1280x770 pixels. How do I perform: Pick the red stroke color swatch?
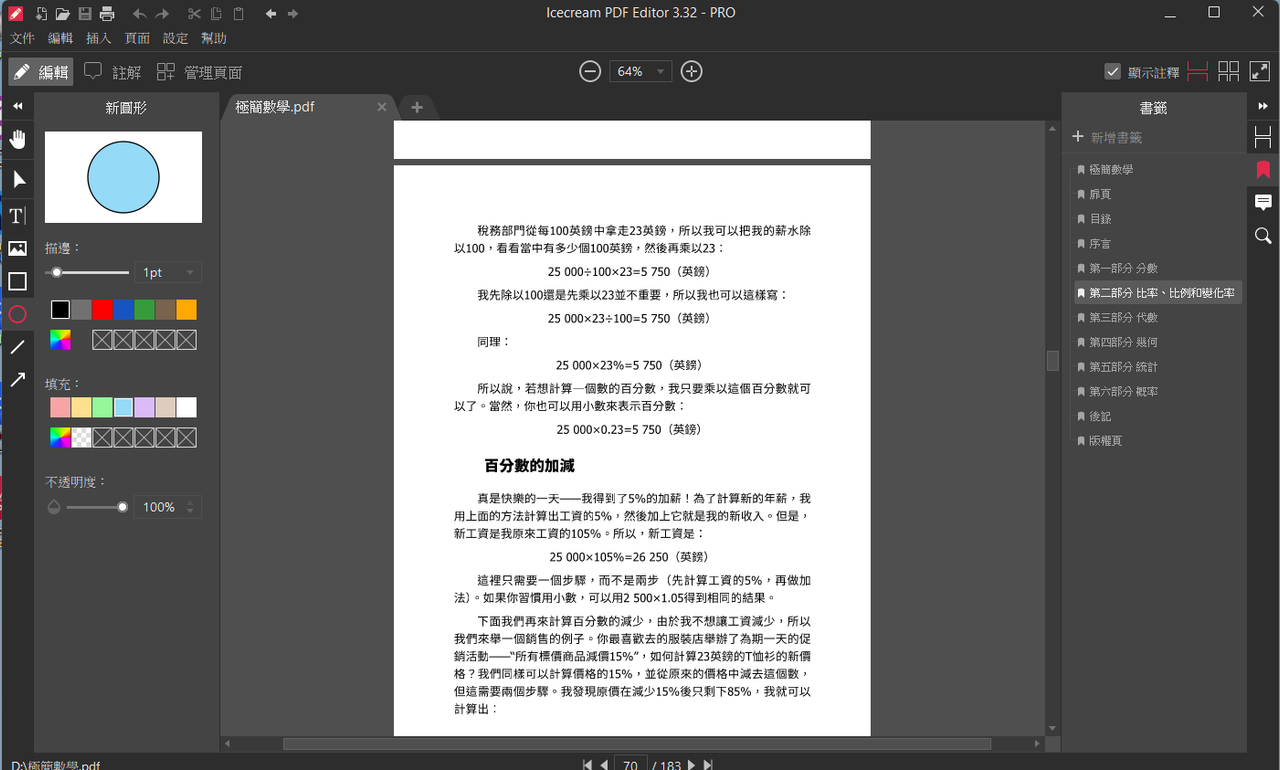coord(102,309)
